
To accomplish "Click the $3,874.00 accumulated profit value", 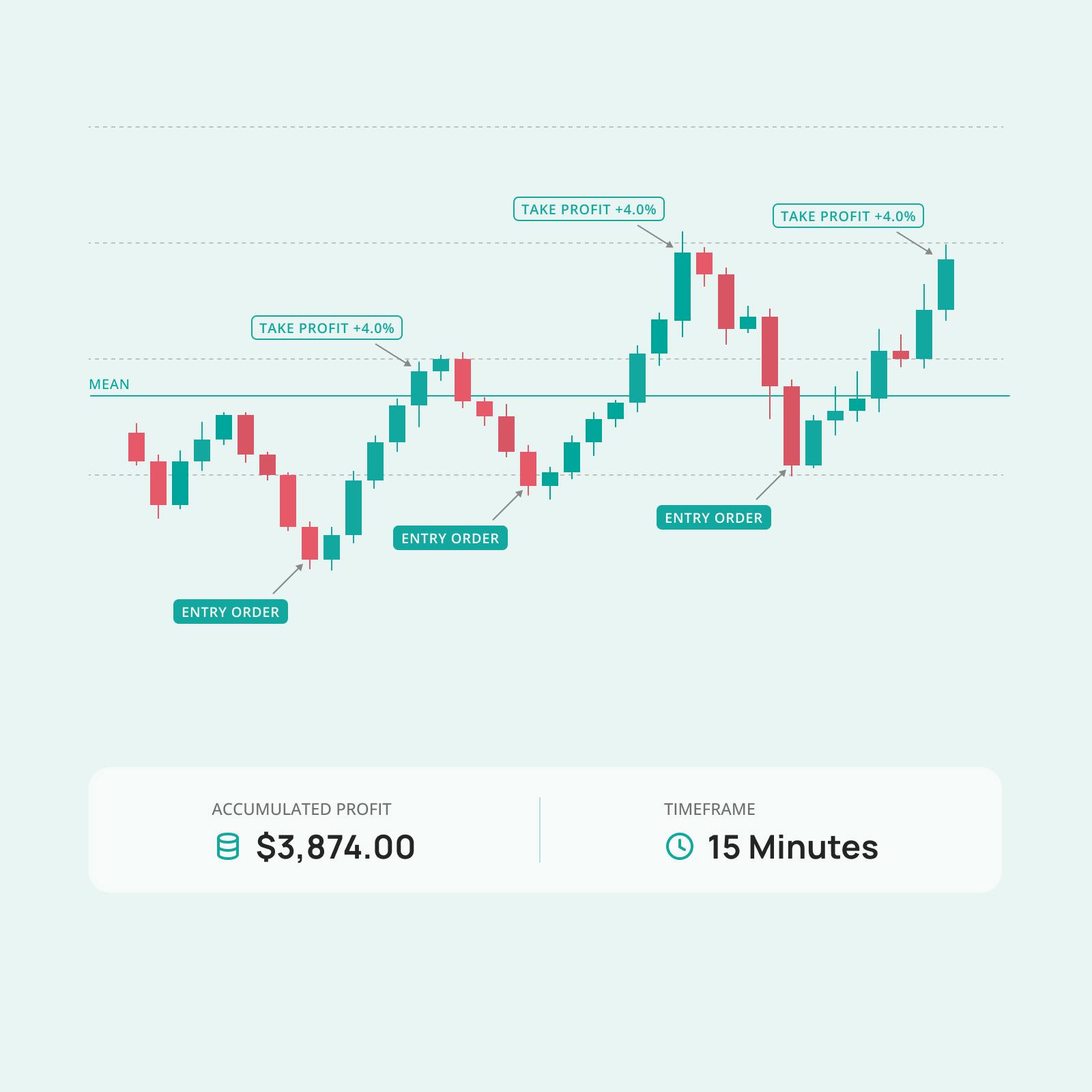I will pos(335,847).
